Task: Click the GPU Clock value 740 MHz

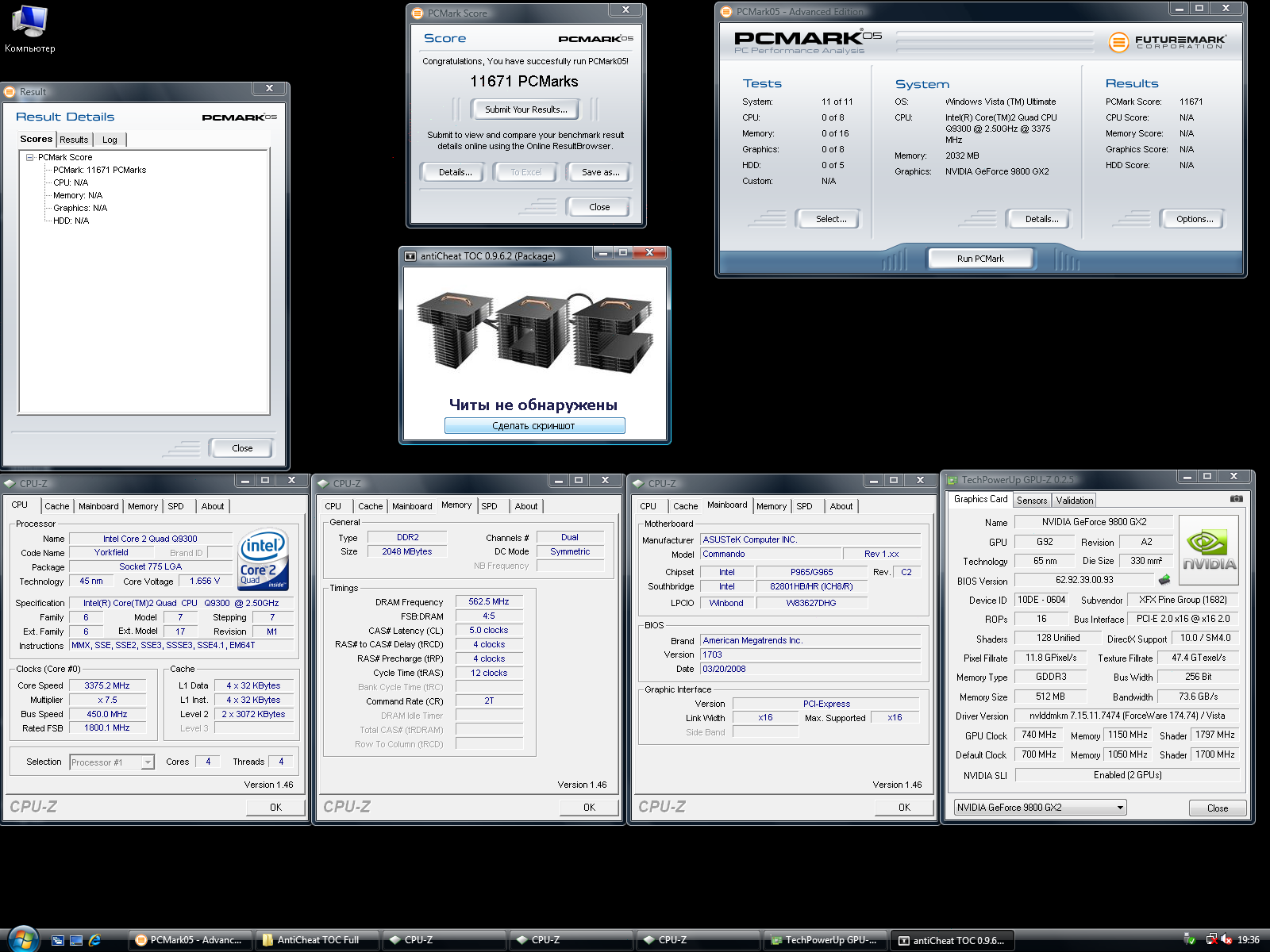Action: pos(1039,735)
